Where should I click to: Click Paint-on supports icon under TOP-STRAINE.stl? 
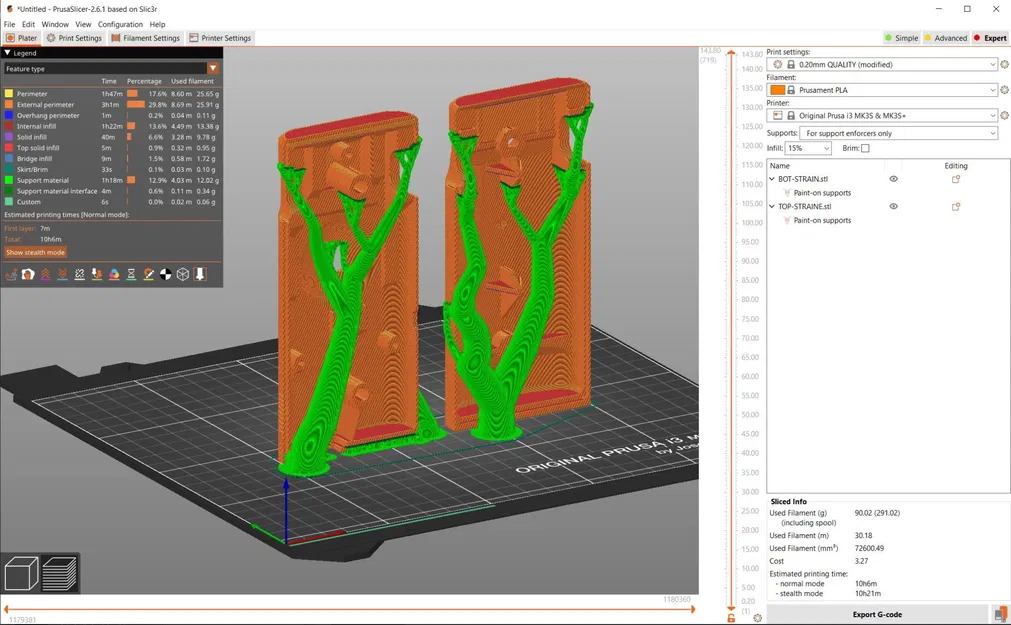coord(787,220)
